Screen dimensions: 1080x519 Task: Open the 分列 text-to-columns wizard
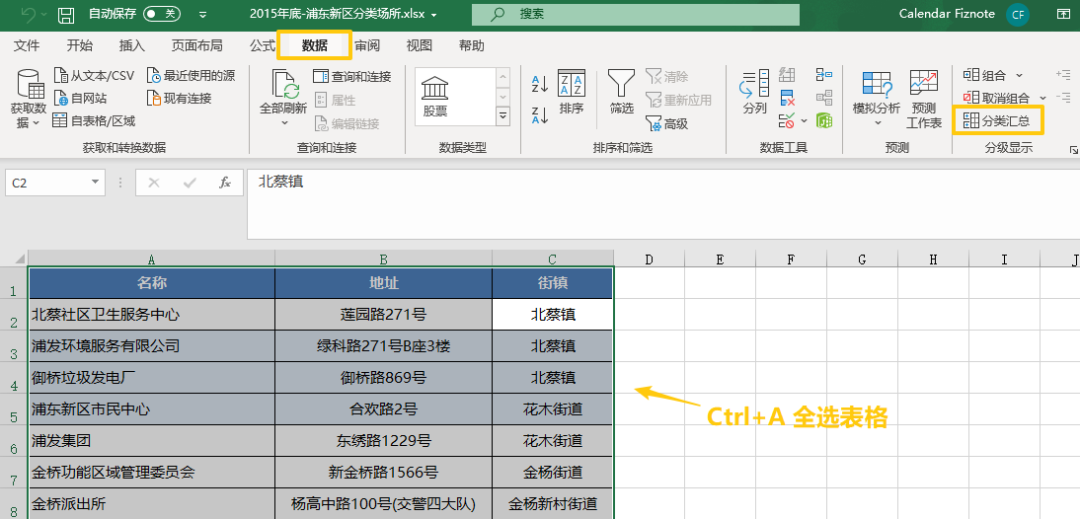tap(755, 92)
